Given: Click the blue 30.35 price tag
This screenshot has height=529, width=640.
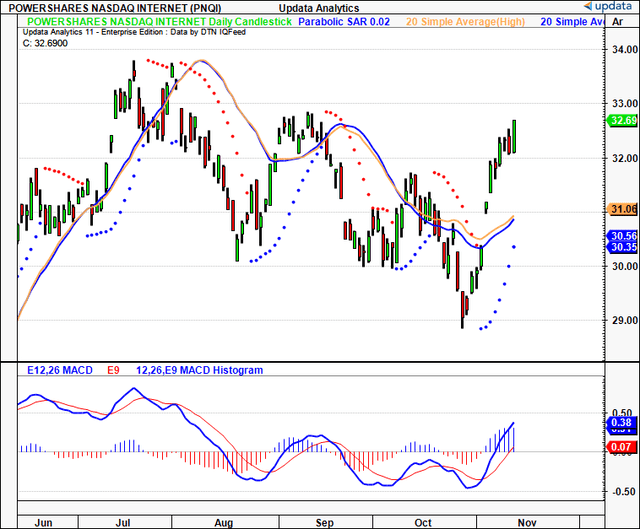Looking at the screenshot, I should click(622, 247).
